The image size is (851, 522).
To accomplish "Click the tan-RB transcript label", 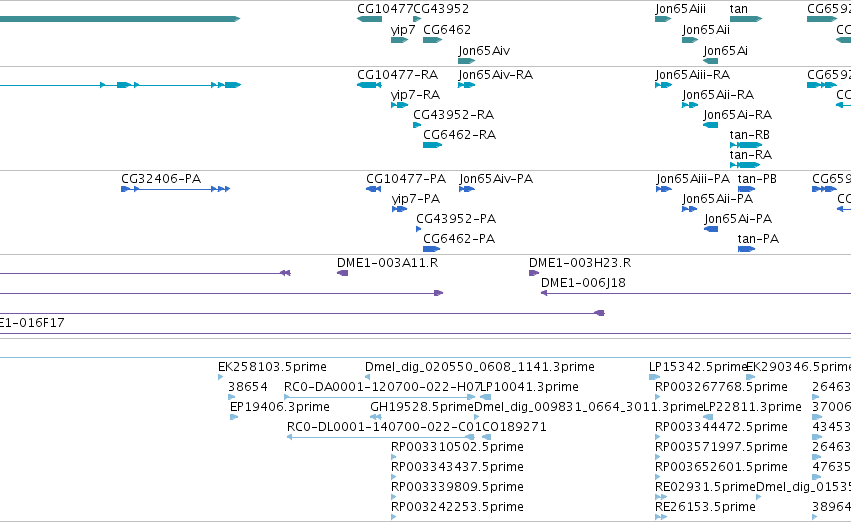I will point(750,135).
